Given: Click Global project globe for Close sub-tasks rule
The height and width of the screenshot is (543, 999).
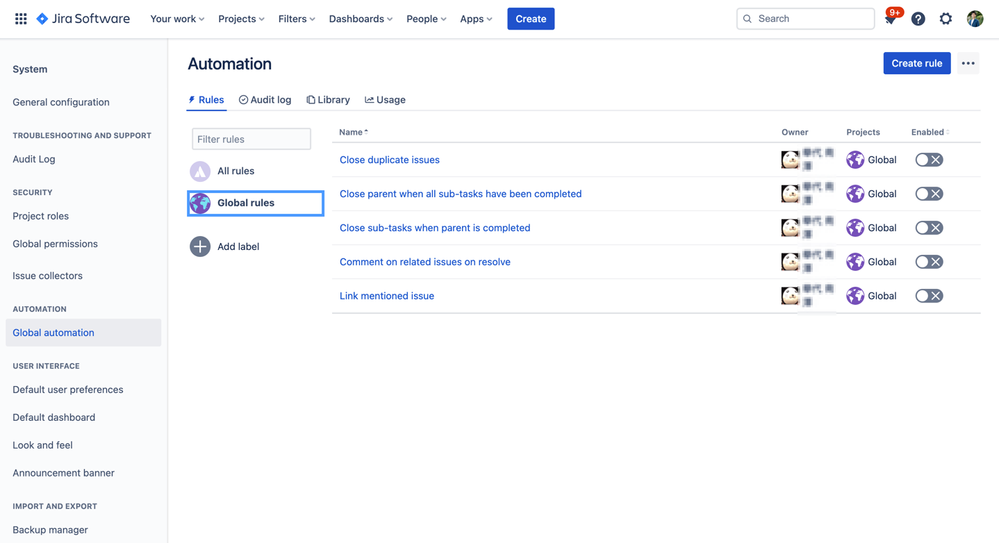Looking at the screenshot, I should [855, 228].
